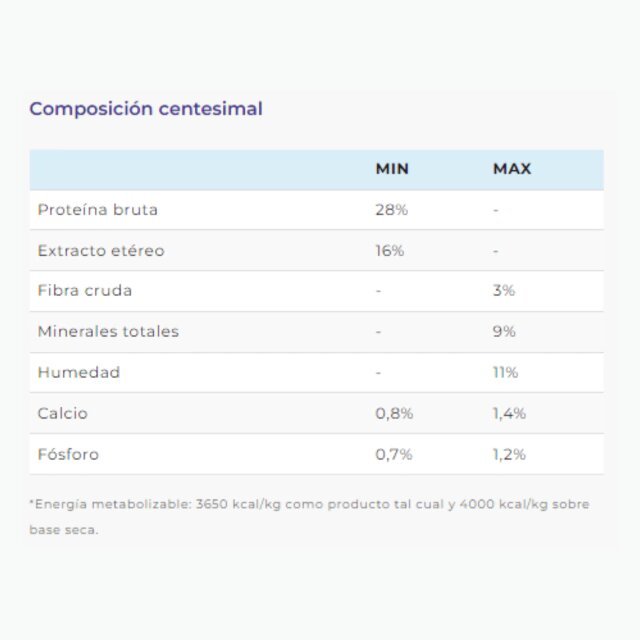Viewport: 640px width, 640px height.
Task: Click the Humedad row label
Action: click(79, 372)
